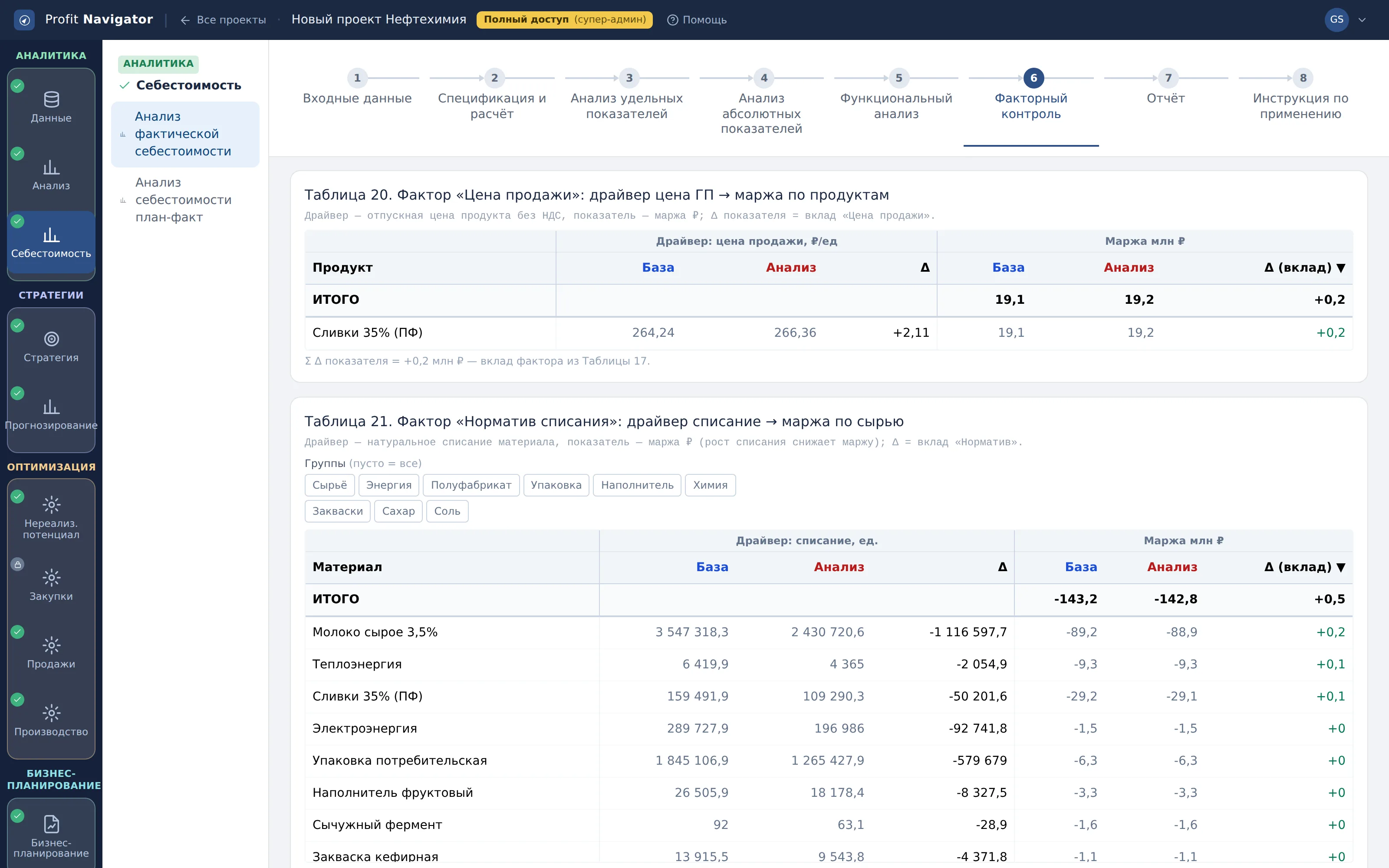Toggle the Сырьё group filter

pyautogui.click(x=329, y=485)
